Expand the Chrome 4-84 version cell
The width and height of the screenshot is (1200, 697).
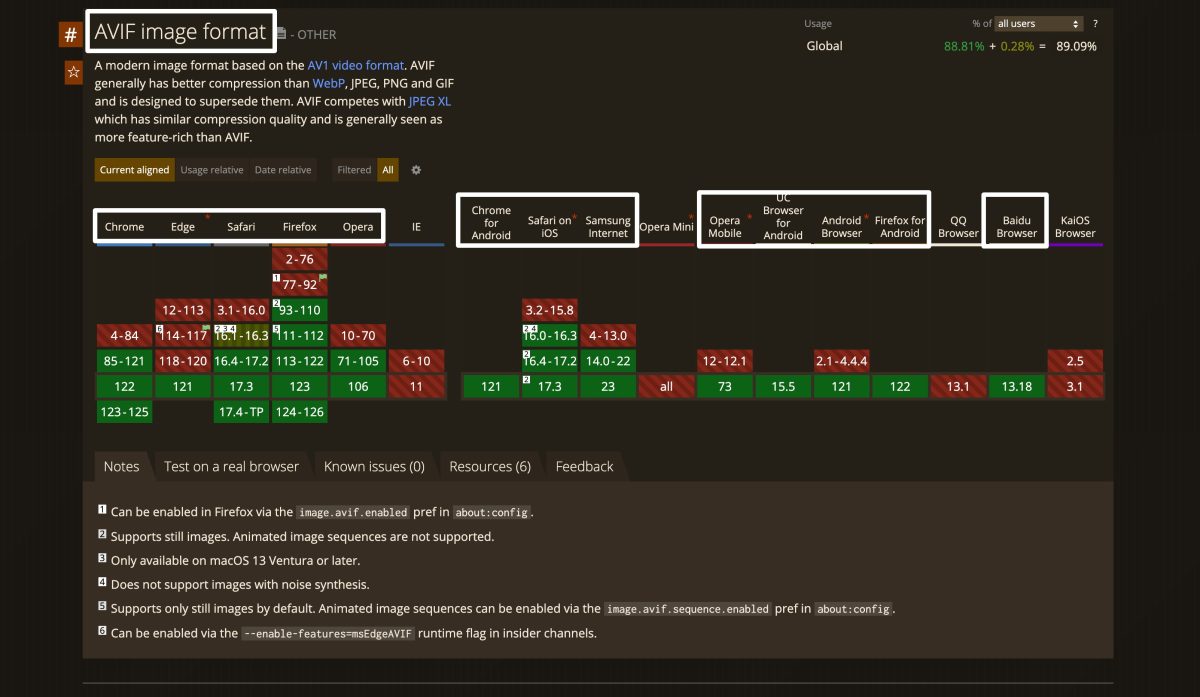point(125,336)
